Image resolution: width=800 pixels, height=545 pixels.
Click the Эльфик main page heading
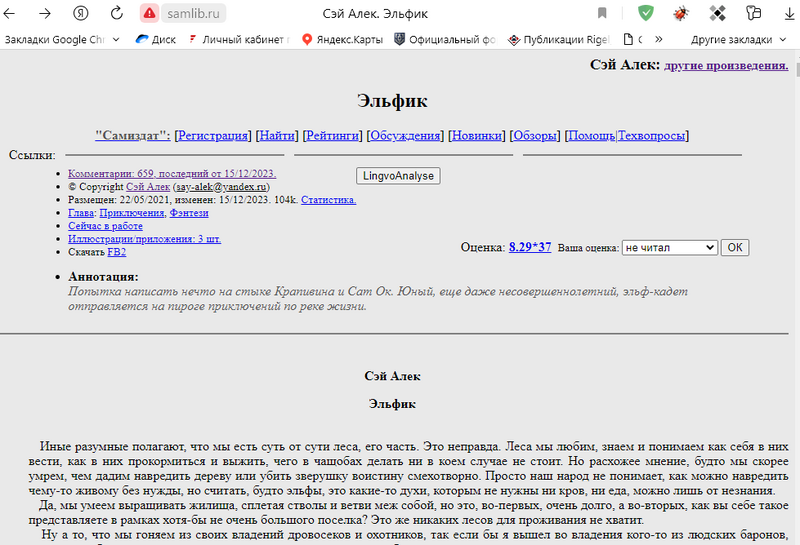click(x=392, y=101)
